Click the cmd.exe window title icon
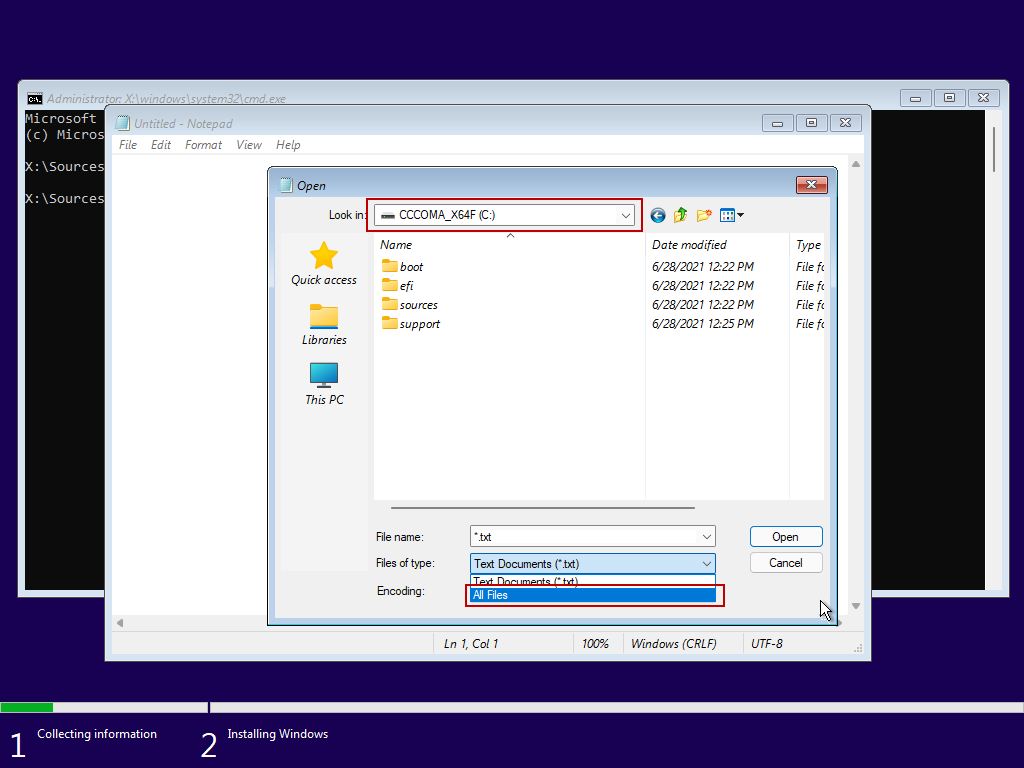 [35, 99]
